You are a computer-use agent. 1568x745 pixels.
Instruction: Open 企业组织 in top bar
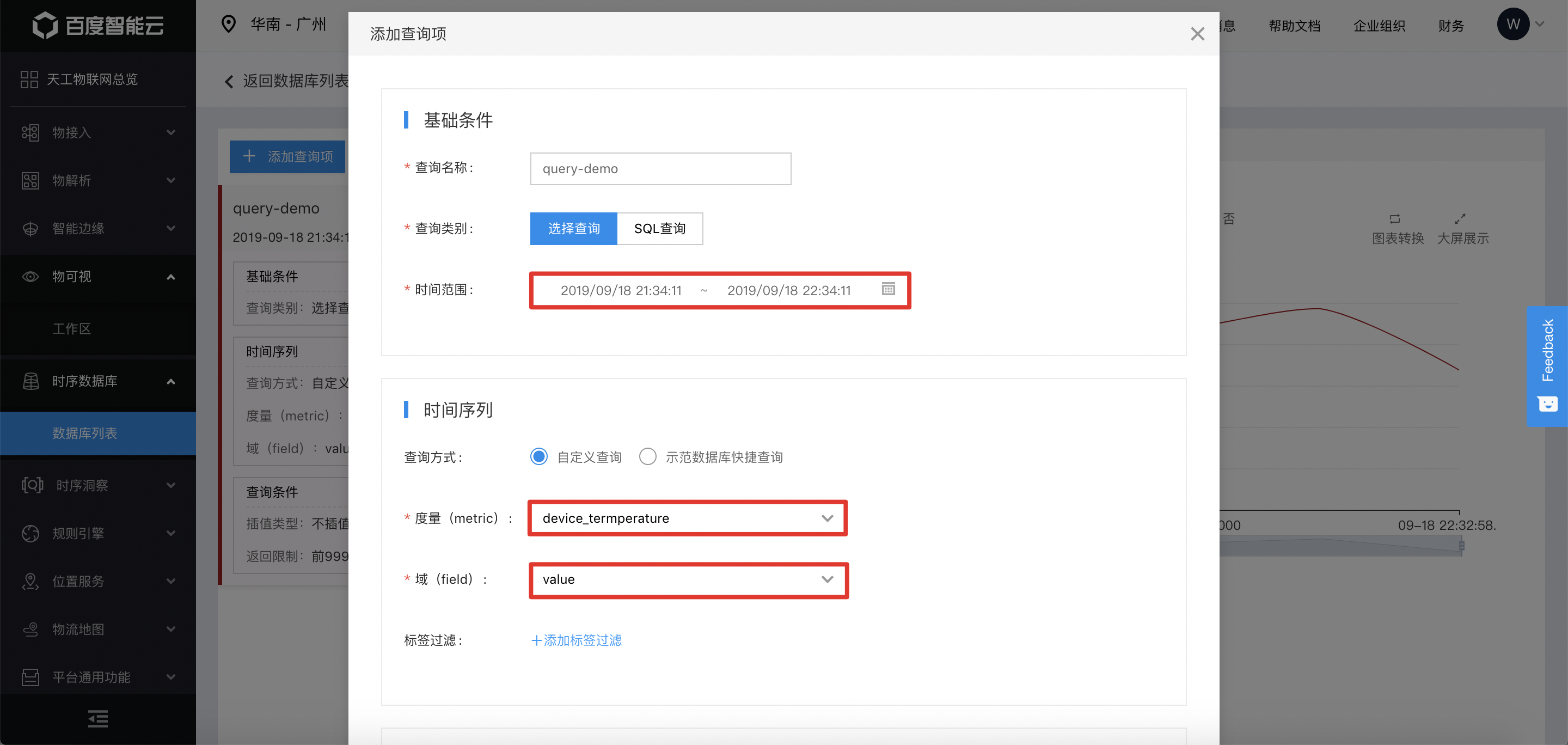[1379, 26]
